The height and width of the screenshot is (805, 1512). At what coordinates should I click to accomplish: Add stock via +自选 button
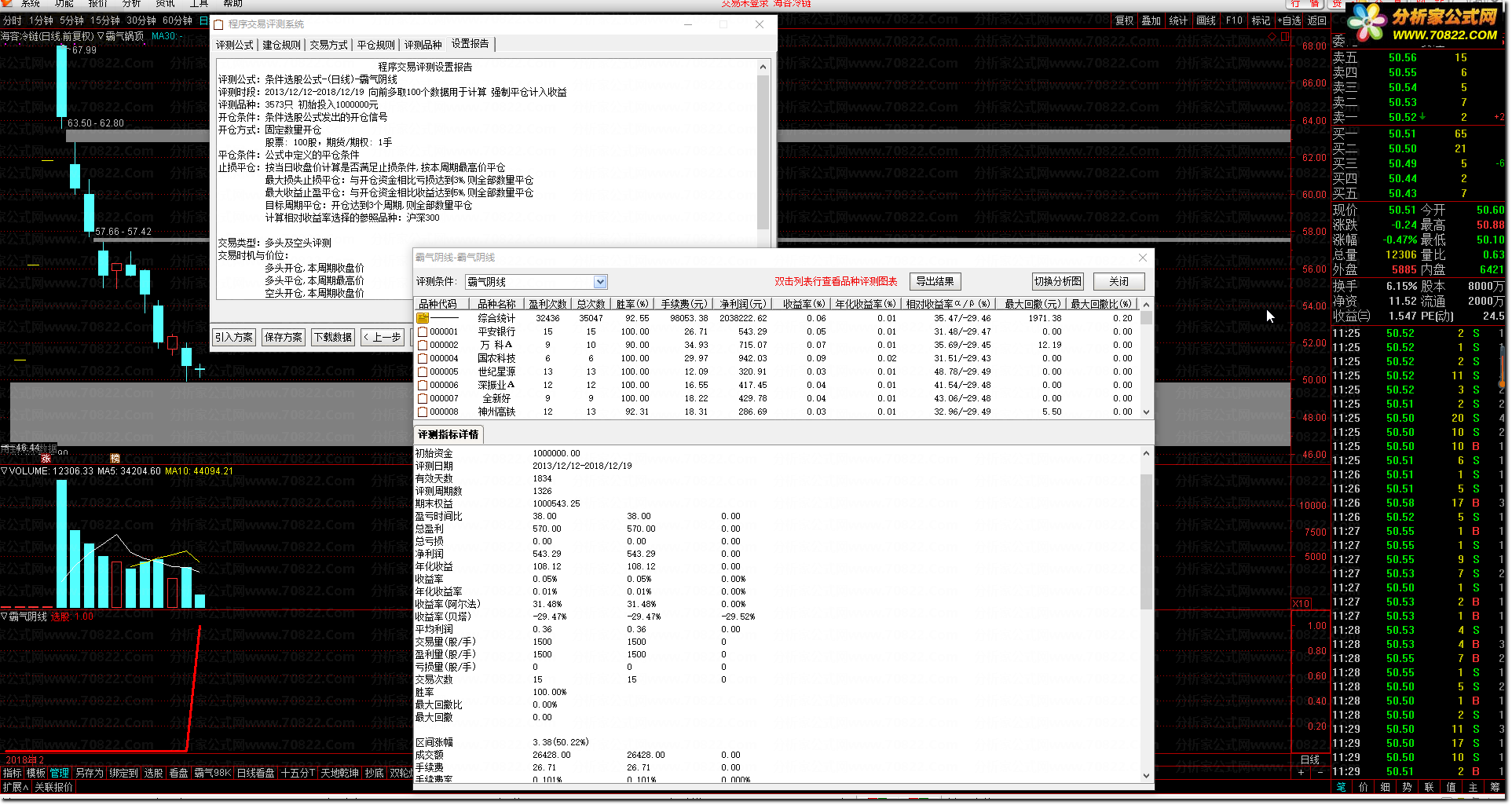coord(1289,21)
